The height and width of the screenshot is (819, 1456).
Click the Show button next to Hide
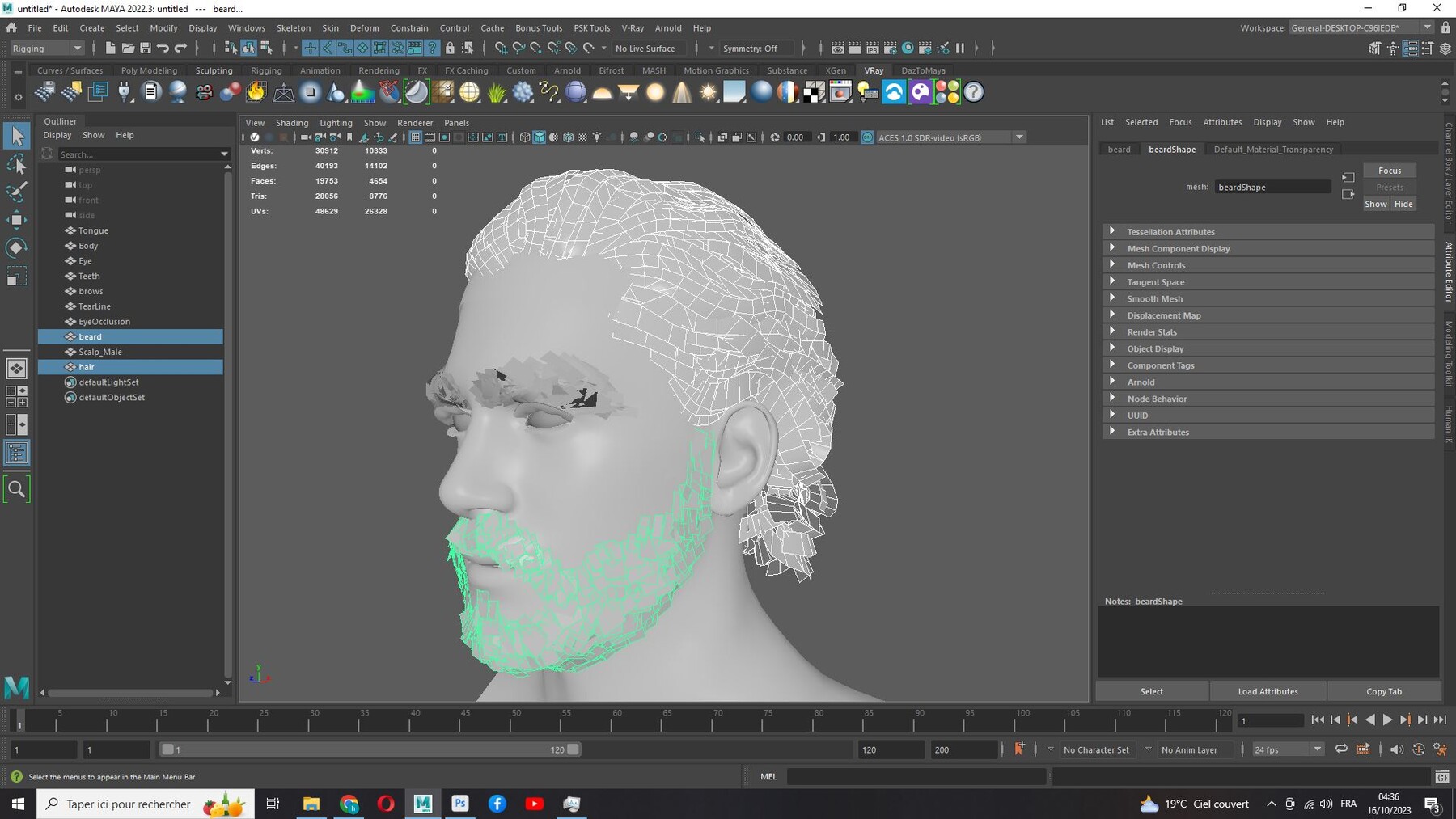click(x=1376, y=204)
